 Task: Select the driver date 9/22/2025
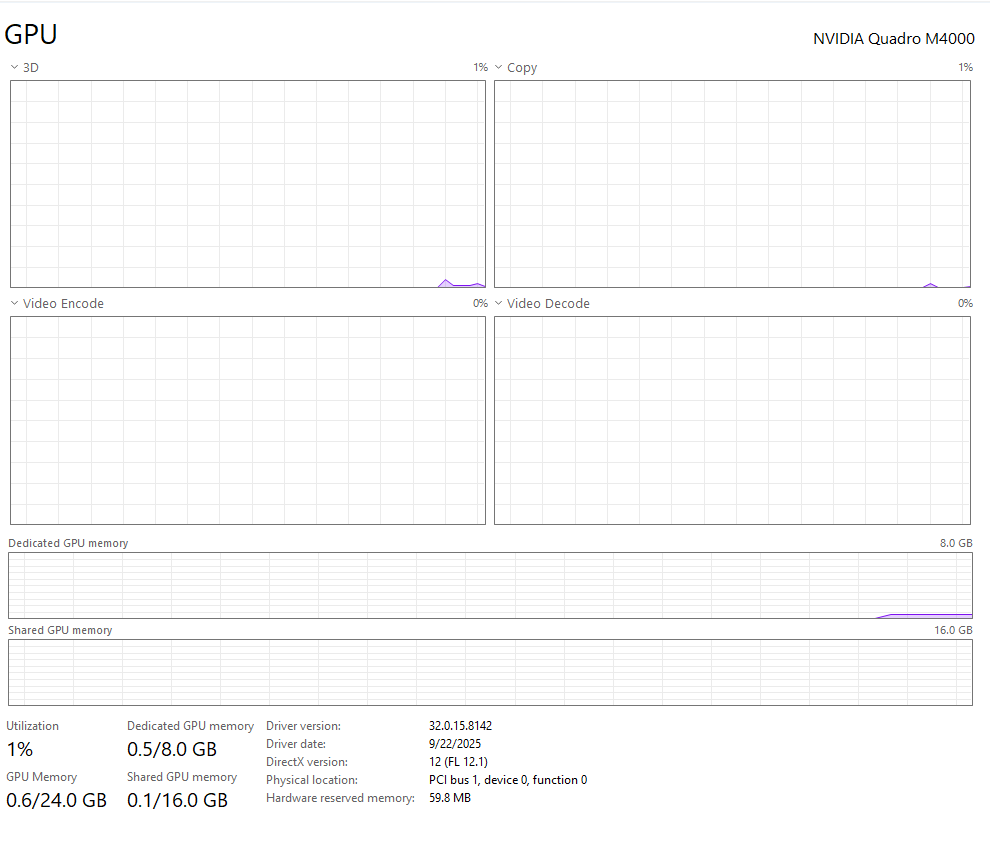[455, 744]
